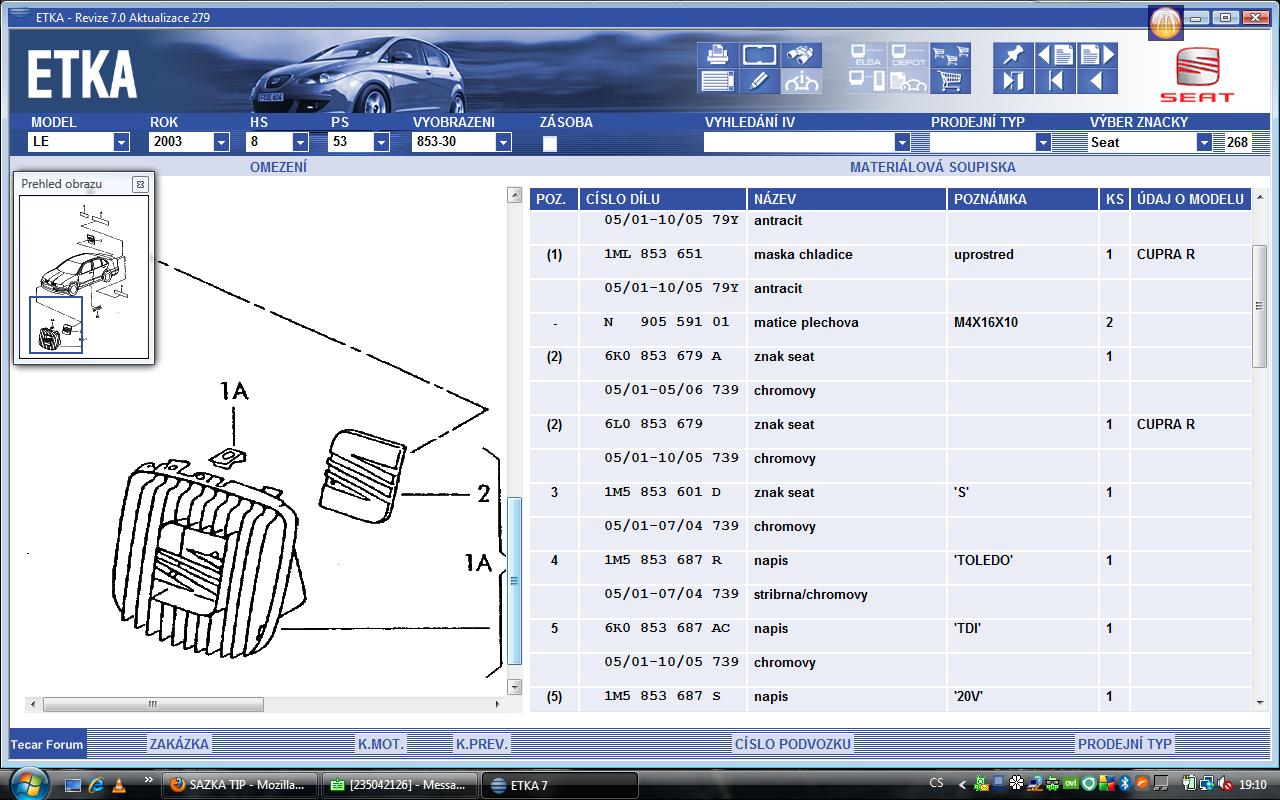Screen dimensions: 1280x800
Task: Expand the VÝBĚR ZNACKY brand dropdown
Action: pyautogui.click(x=1204, y=142)
